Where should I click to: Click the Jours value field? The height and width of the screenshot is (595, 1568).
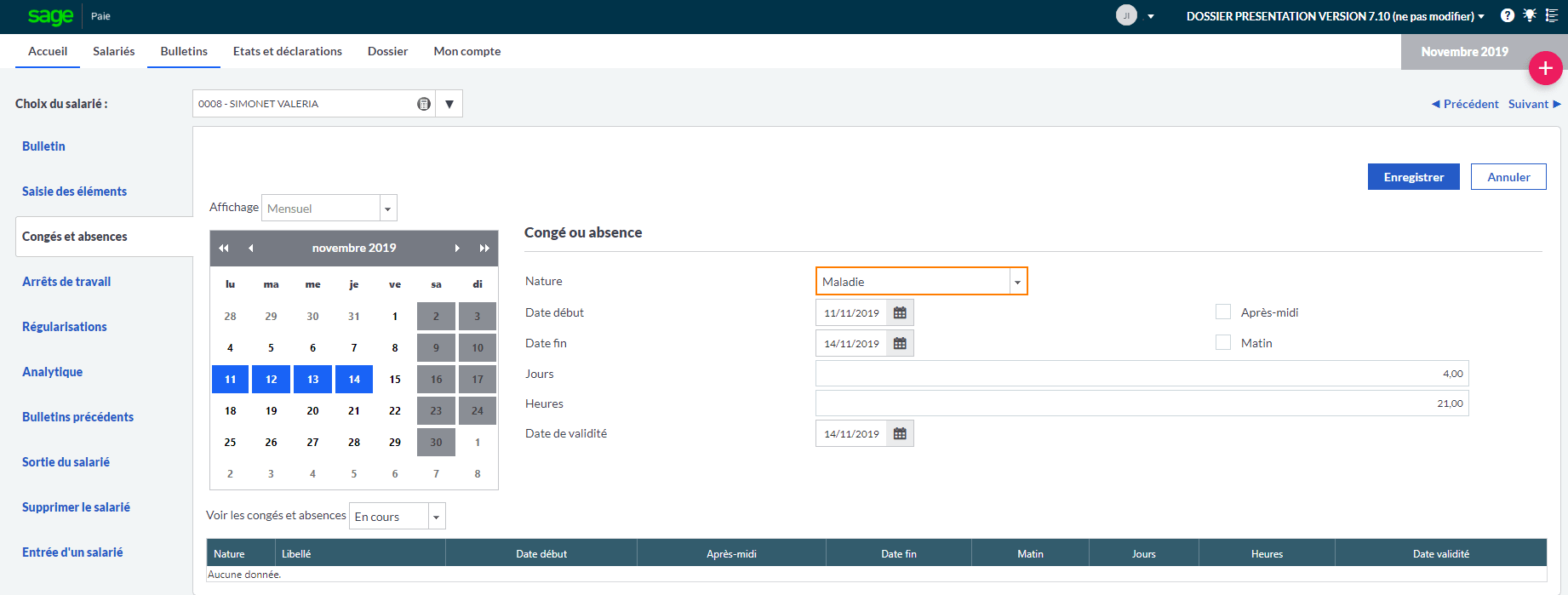pyautogui.click(x=1142, y=374)
